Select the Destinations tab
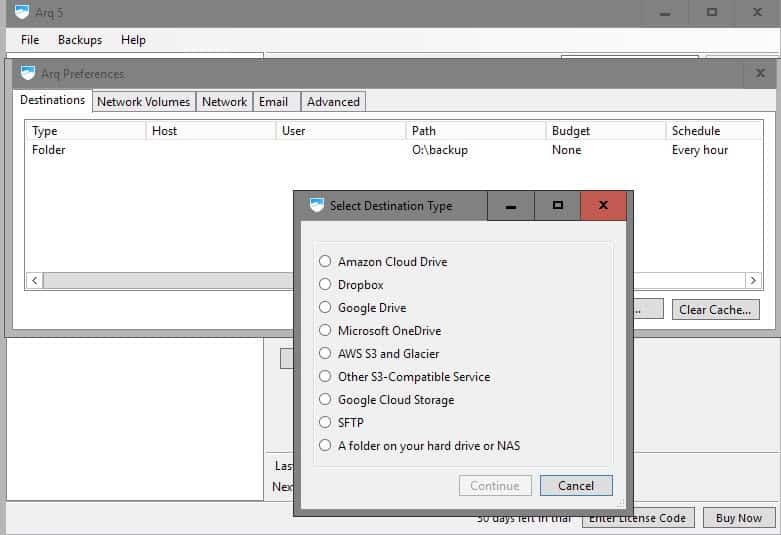The image size is (781, 535). pyautogui.click(x=52, y=100)
